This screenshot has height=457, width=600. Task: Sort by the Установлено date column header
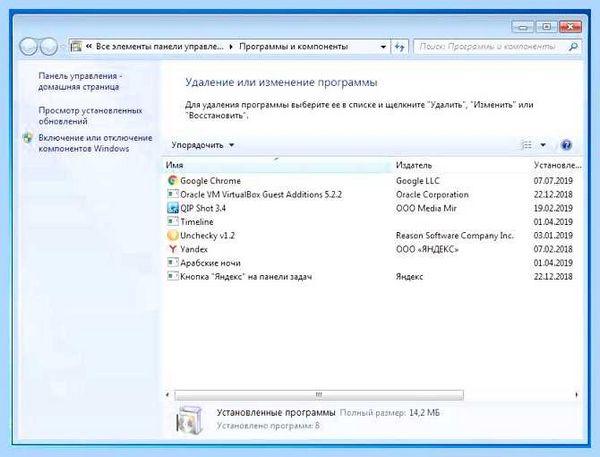tap(557, 165)
